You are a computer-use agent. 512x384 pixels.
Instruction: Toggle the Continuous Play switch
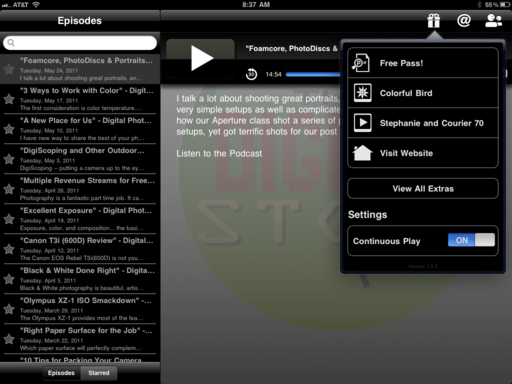pos(471,240)
